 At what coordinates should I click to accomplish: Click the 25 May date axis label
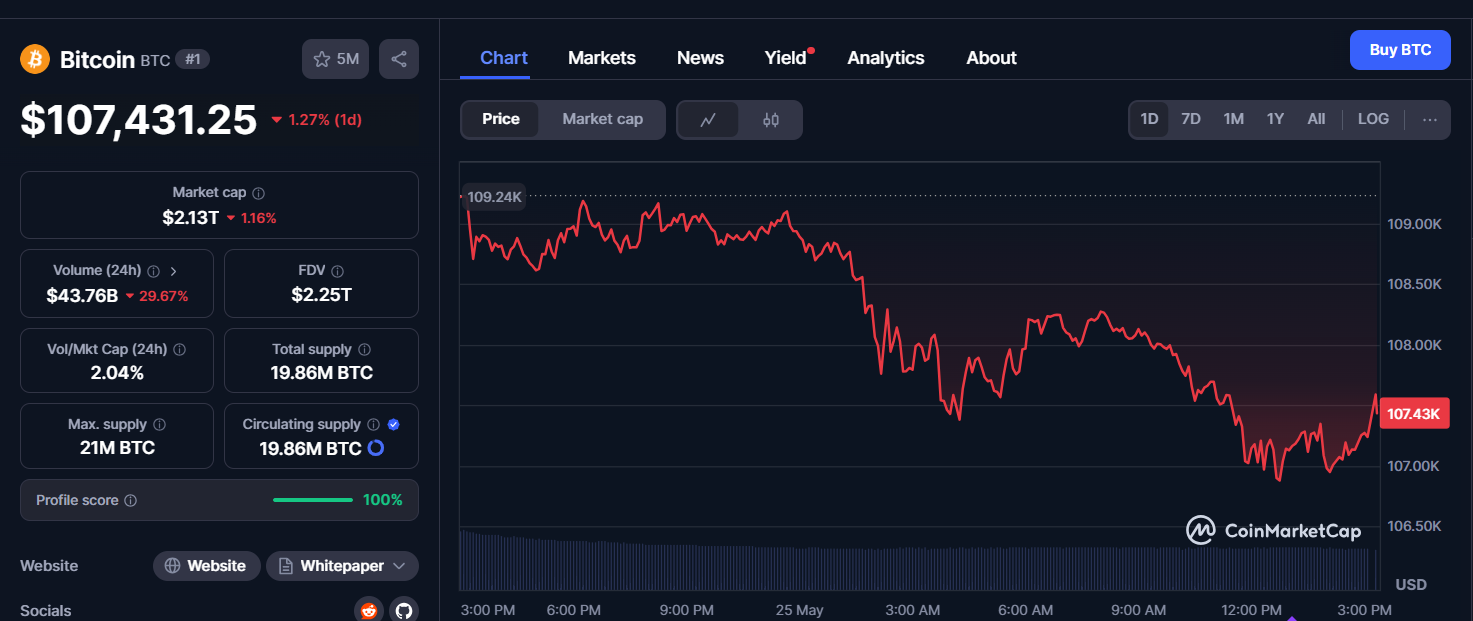(801, 610)
